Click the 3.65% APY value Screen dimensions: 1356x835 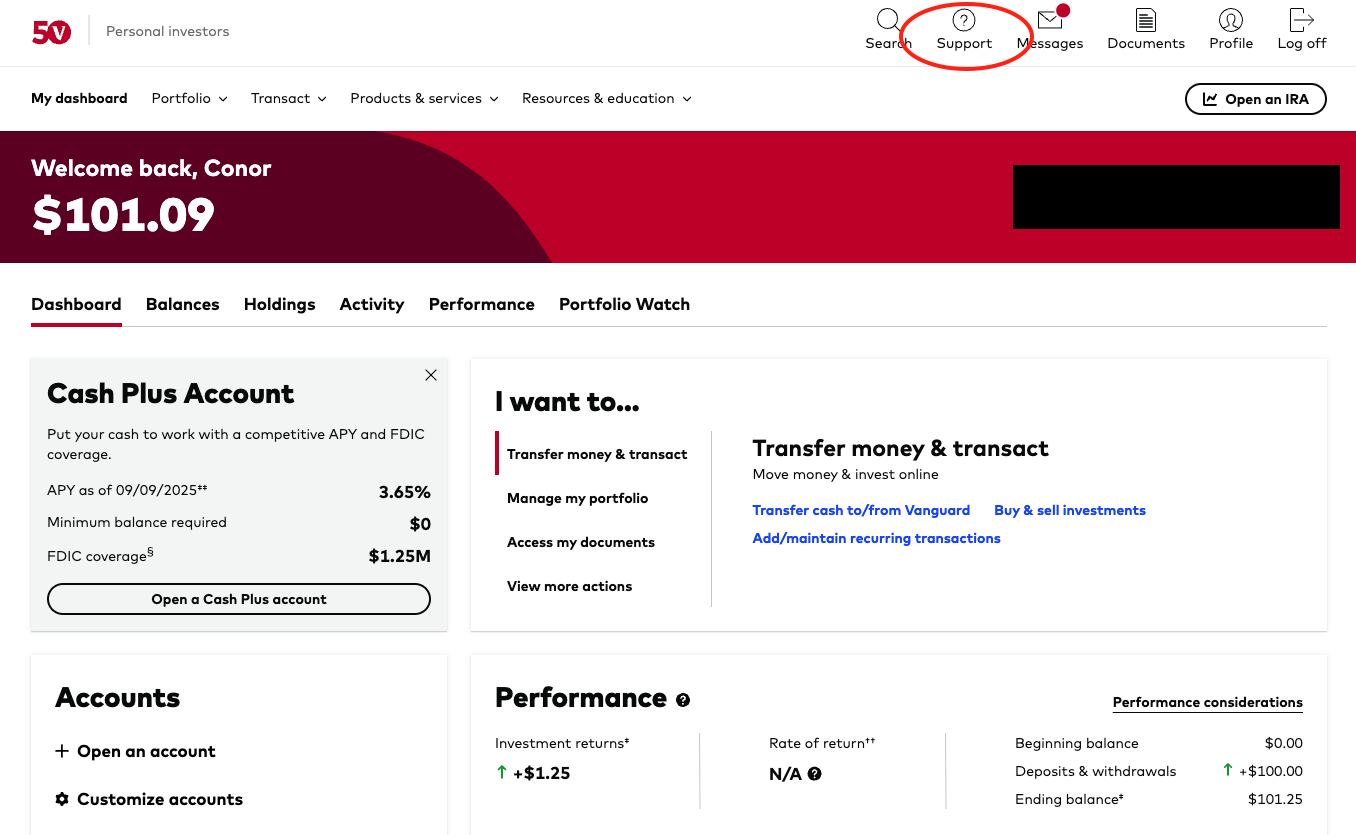pos(405,492)
